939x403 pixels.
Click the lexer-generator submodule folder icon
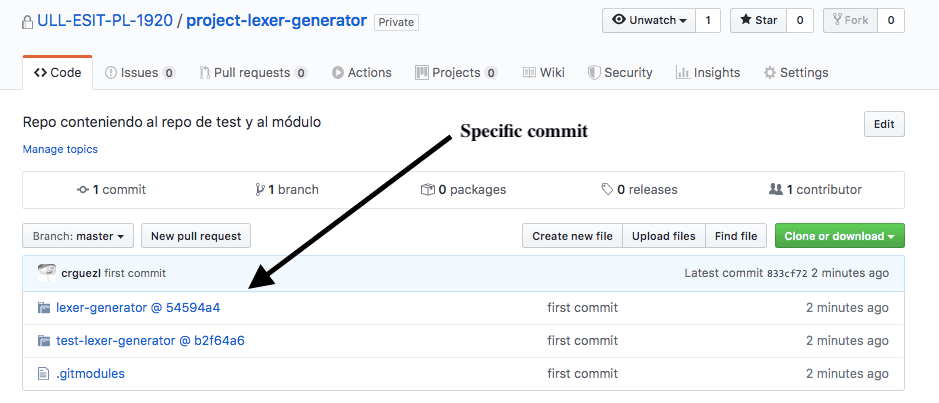pos(43,308)
